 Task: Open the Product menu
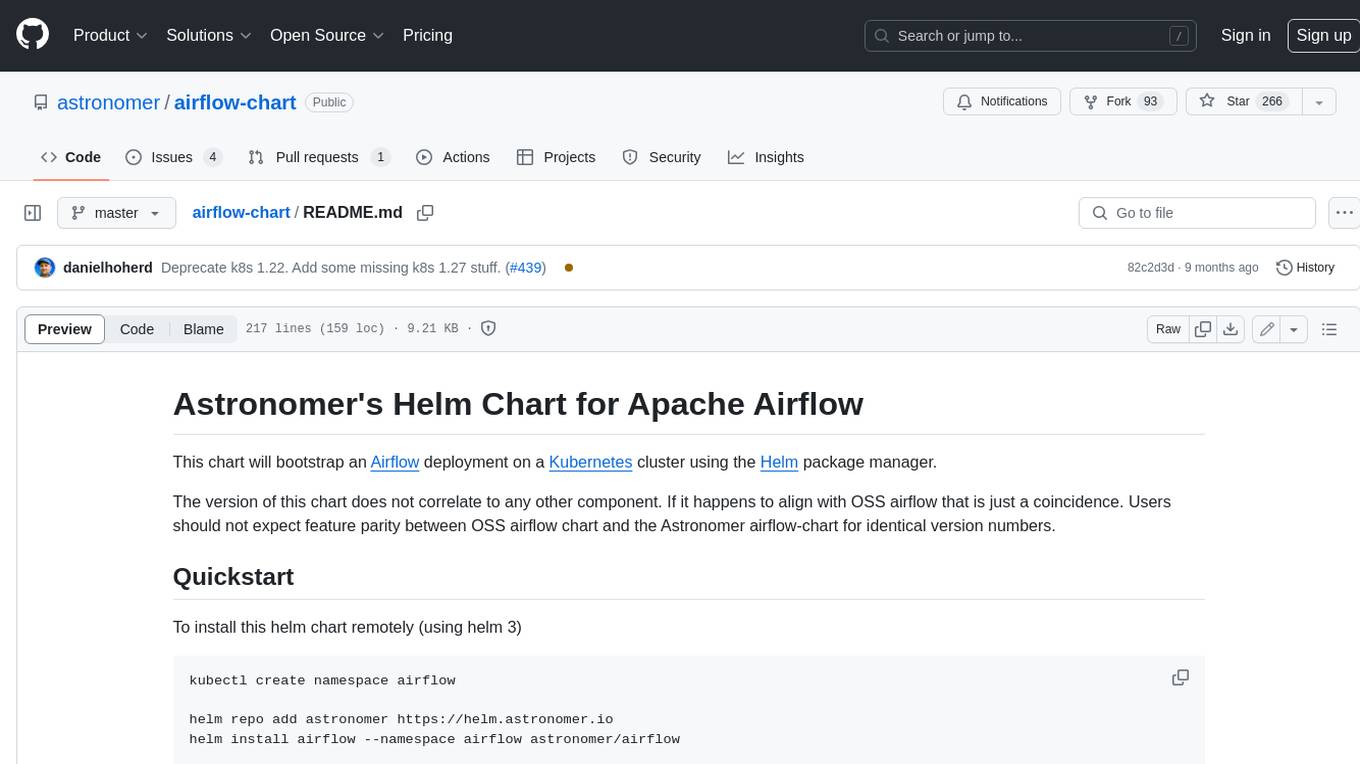[110, 35]
